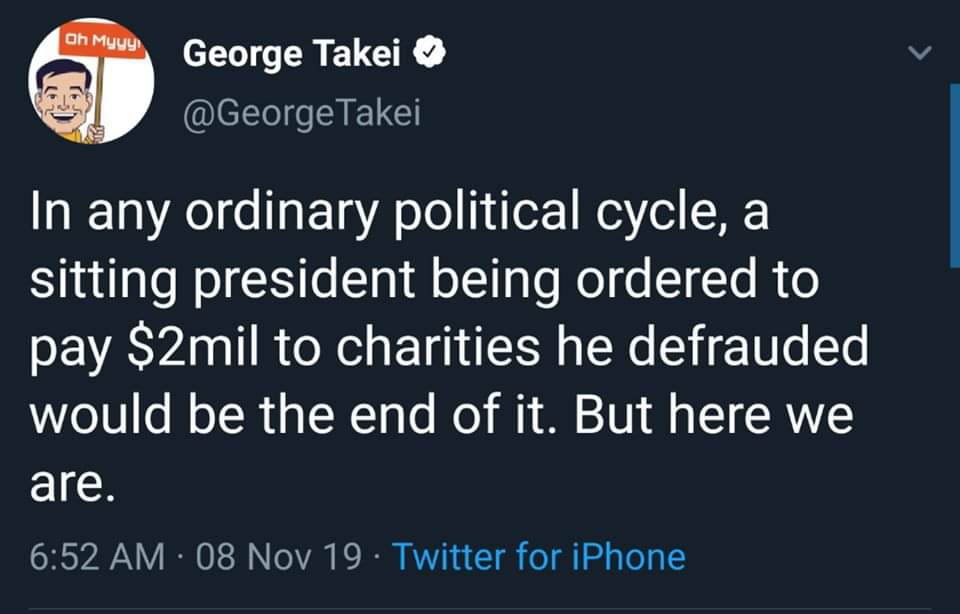Open the @GeorgeTakei handle
The image size is (960, 614).
tap(300, 115)
